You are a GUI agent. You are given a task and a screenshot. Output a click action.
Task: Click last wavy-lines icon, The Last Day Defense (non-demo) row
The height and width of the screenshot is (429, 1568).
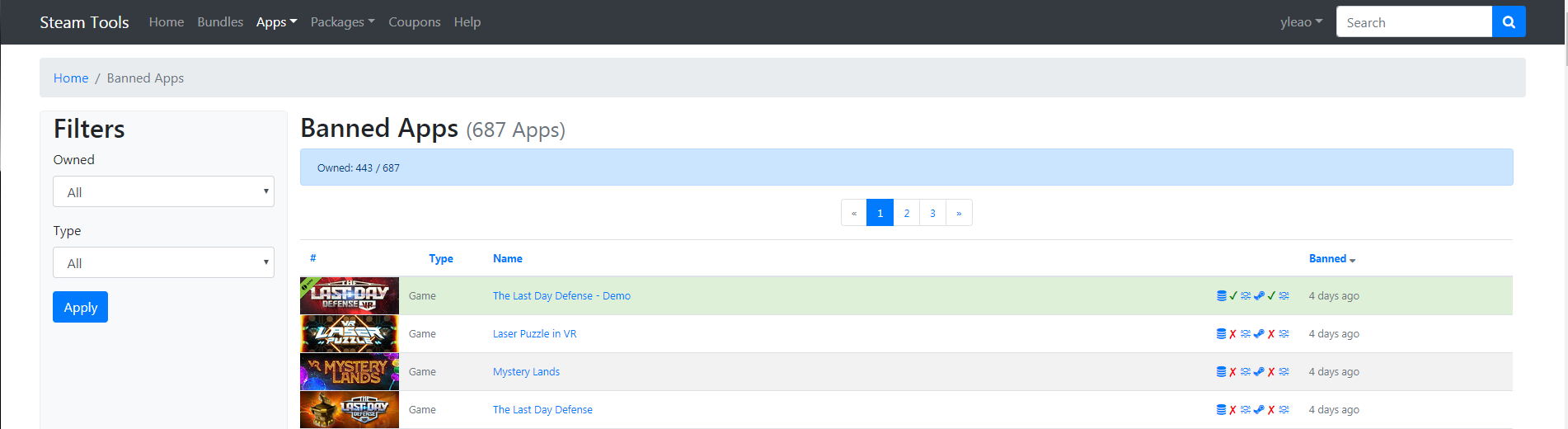tap(1284, 409)
